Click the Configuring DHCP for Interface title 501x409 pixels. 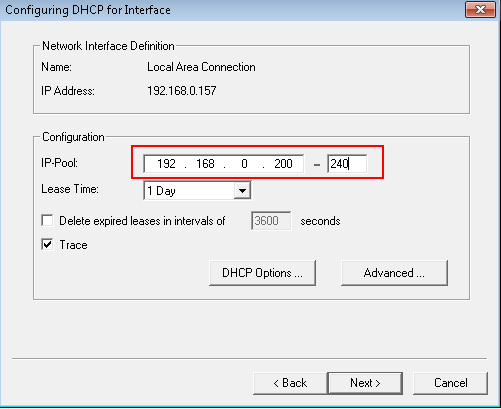click(x=88, y=10)
